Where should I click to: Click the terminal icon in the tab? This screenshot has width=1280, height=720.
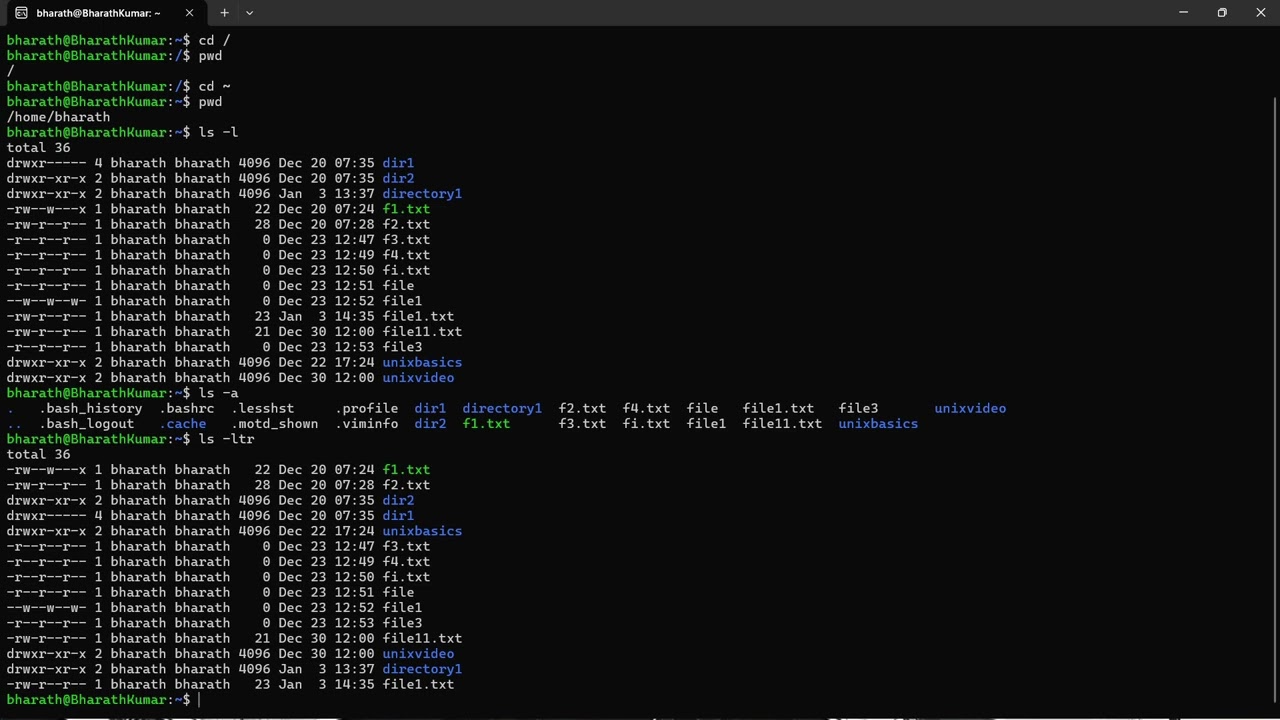tap(21, 13)
